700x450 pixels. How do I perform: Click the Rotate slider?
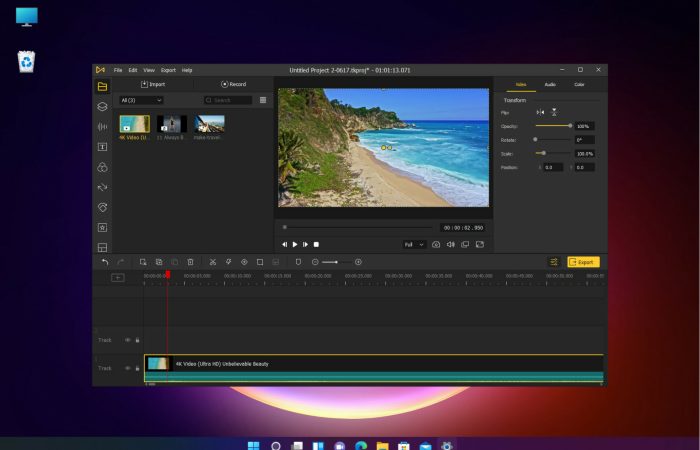(554, 140)
